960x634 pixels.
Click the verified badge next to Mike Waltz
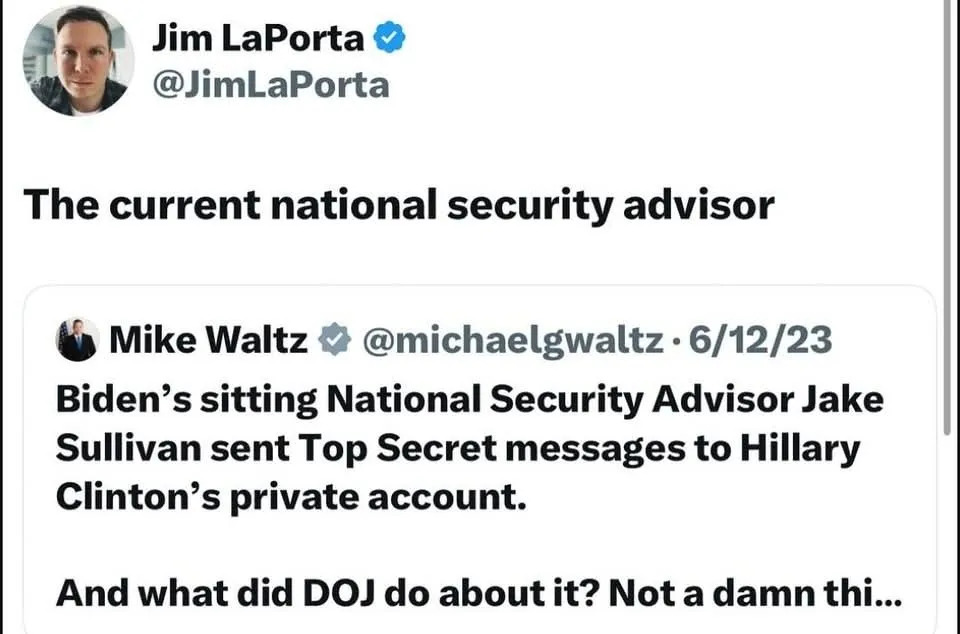pyautogui.click(x=333, y=342)
